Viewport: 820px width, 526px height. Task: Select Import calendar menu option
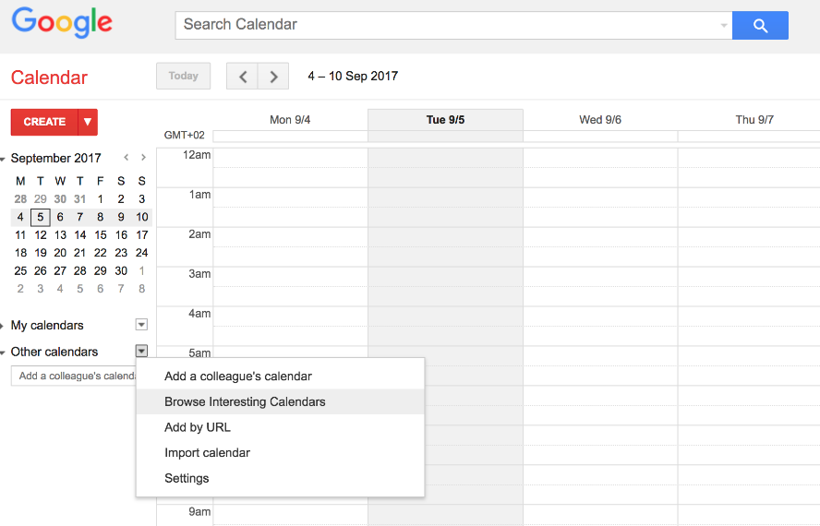click(207, 453)
